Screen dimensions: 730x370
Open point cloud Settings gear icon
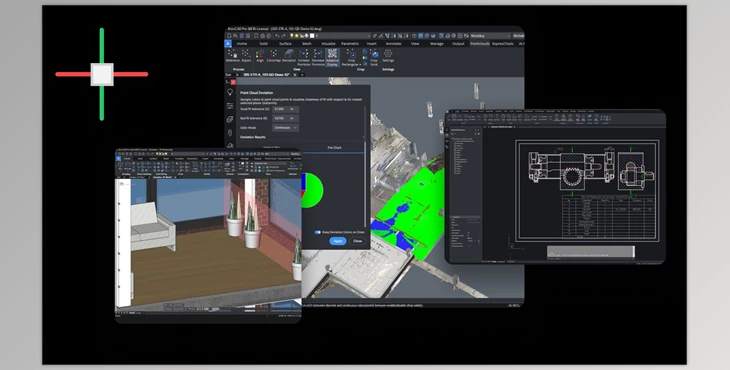tap(388, 55)
